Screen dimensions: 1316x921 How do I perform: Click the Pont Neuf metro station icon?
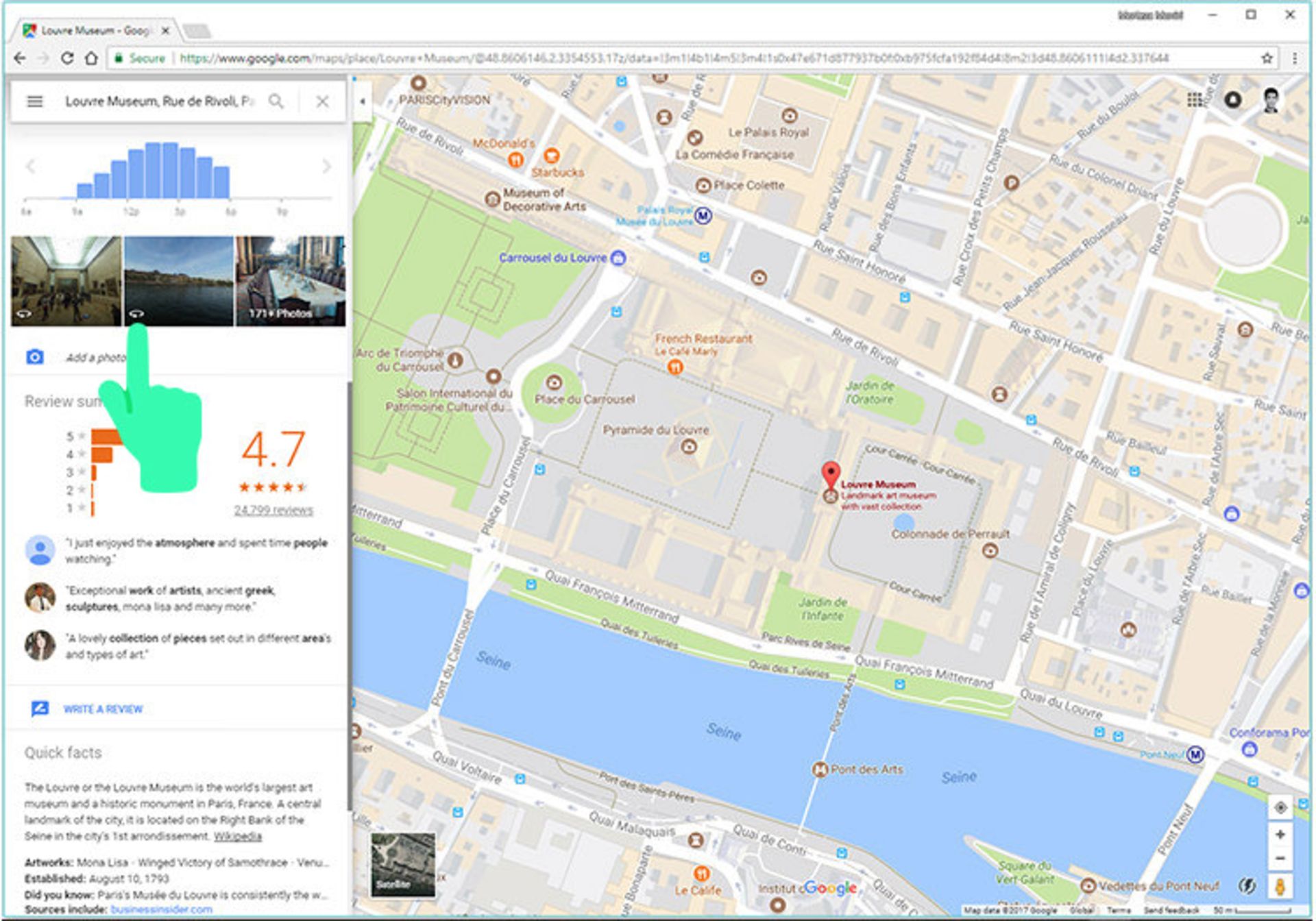(1195, 754)
